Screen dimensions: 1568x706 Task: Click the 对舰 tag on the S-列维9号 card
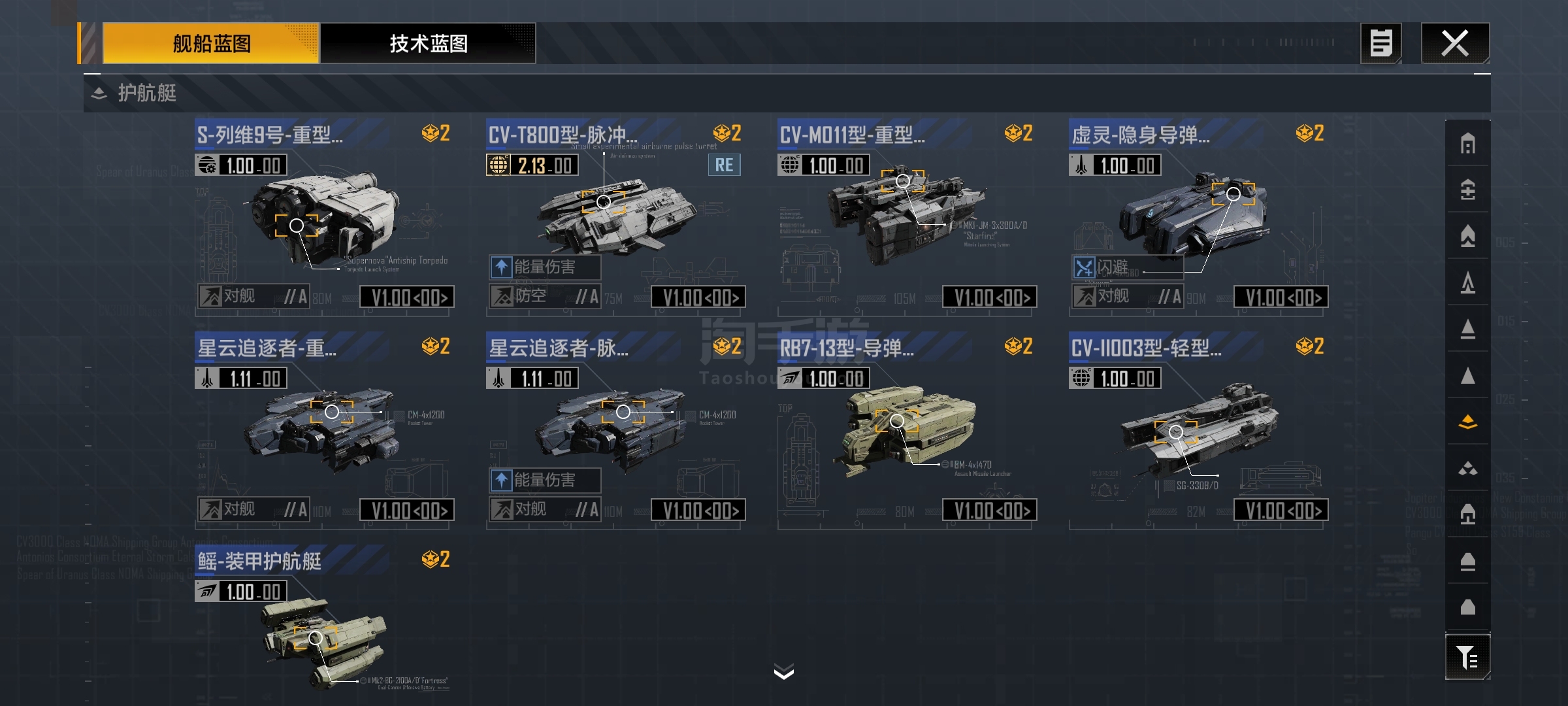point(238,296)
